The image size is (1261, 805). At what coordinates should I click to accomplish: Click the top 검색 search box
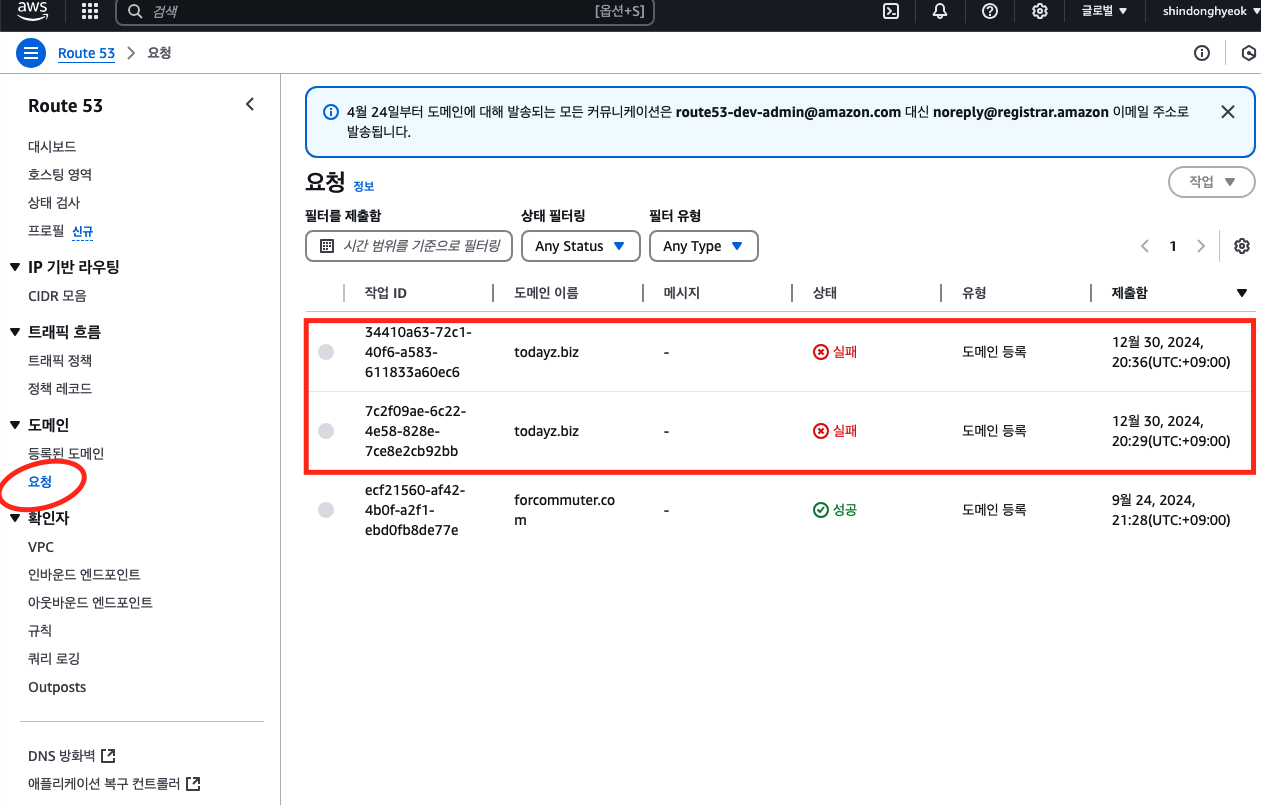[x=385, y=12]
